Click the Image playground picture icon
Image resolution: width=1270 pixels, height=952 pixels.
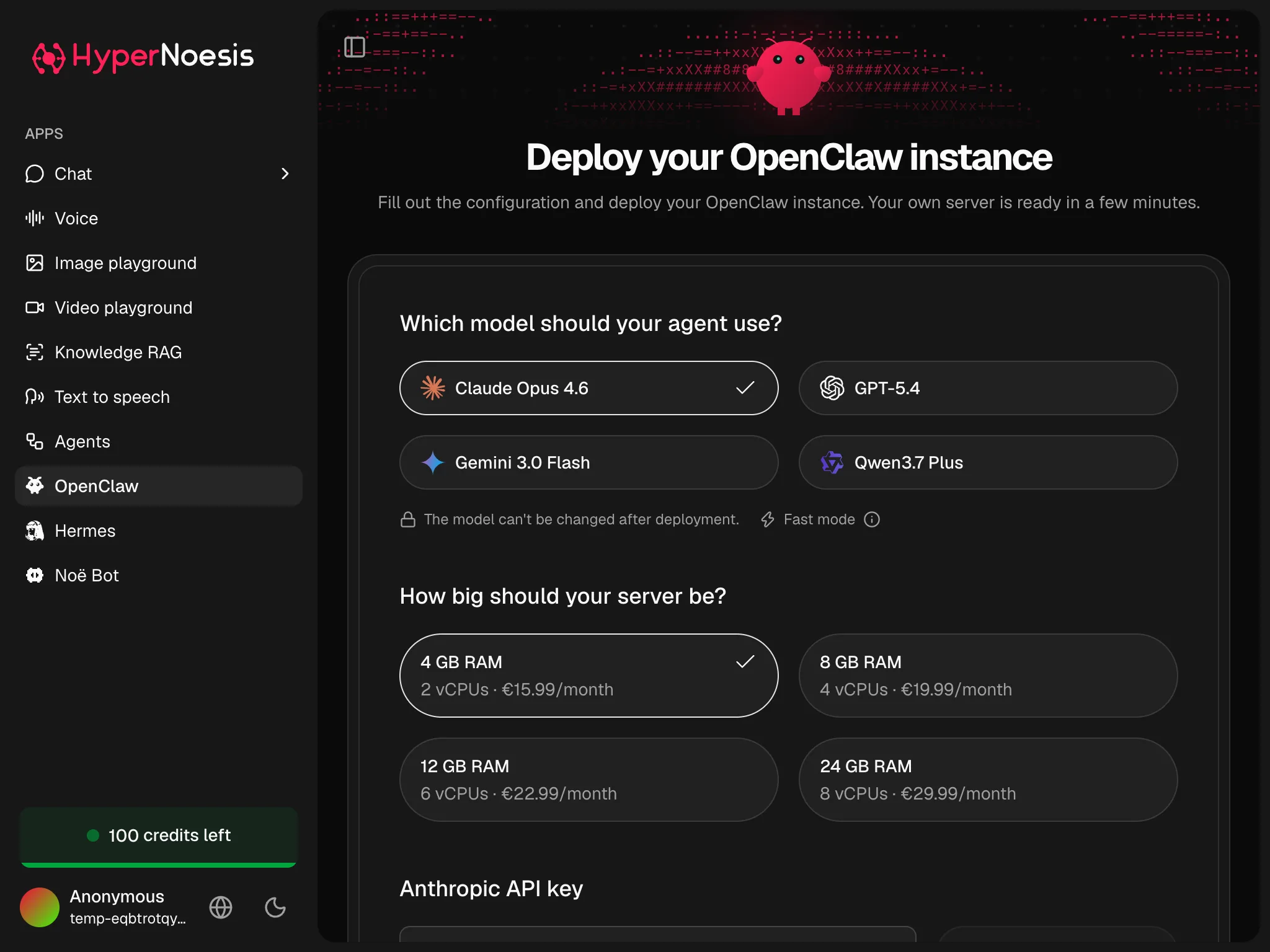click(35, 263)
